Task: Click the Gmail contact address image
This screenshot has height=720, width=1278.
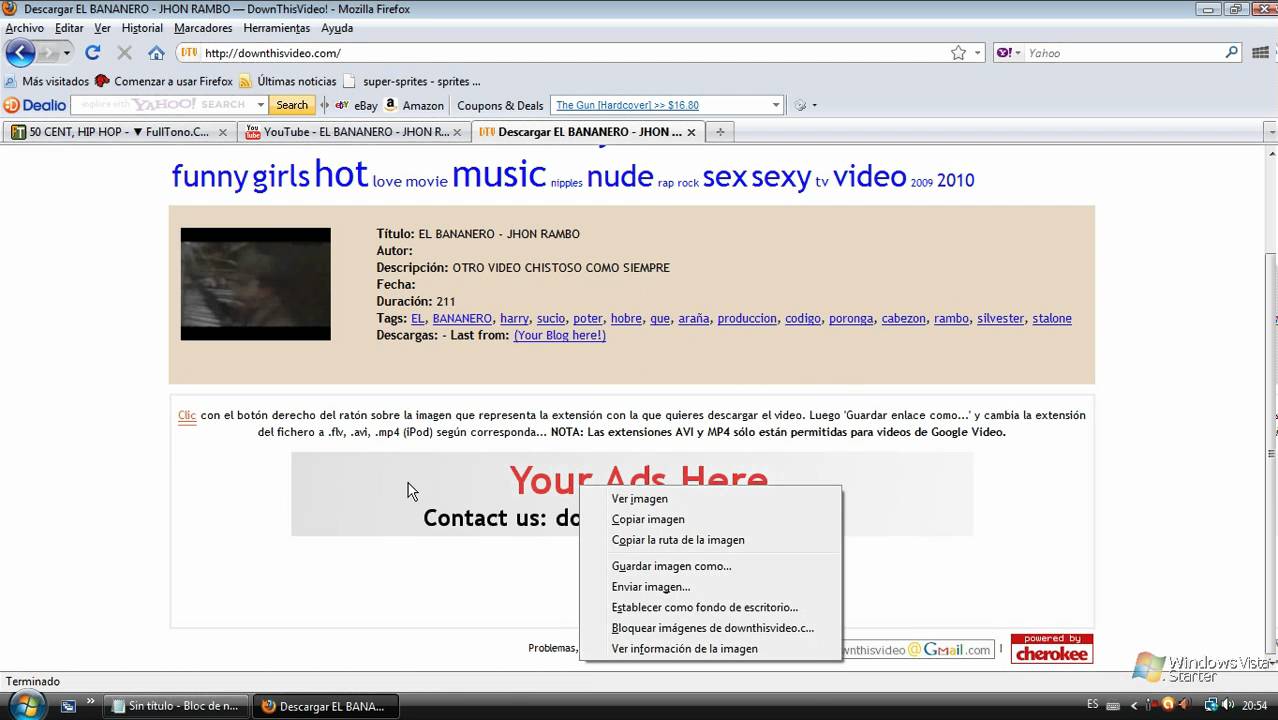Action: pos(917,650)
